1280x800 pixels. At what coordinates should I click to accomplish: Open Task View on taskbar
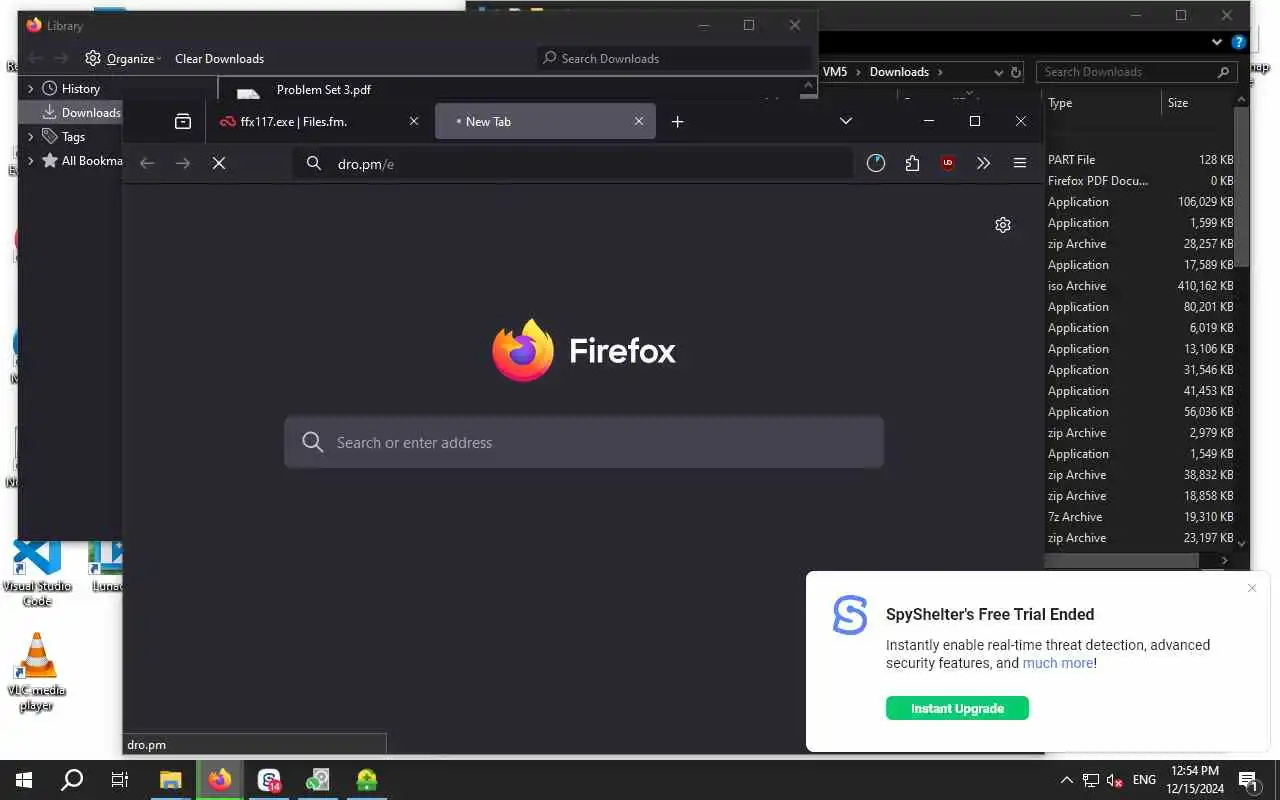click(x=120, y=780)
